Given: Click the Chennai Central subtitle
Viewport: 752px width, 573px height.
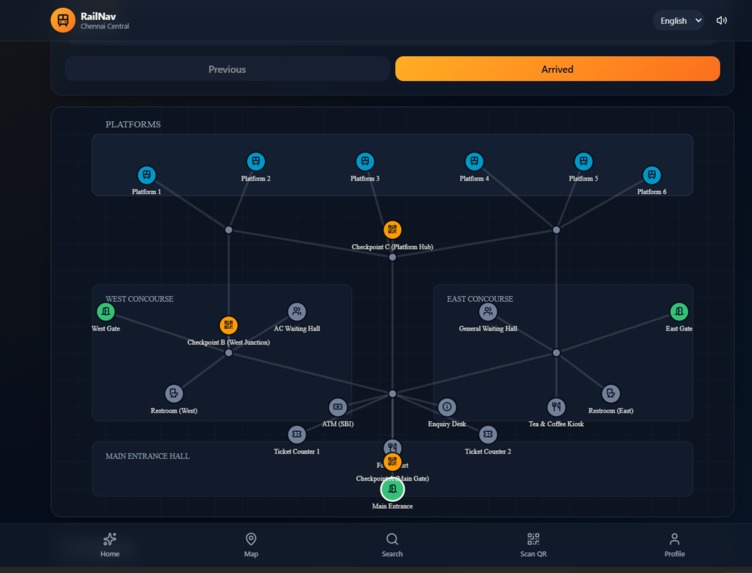Looking at the screenshot, I should (x=105, y=26).
